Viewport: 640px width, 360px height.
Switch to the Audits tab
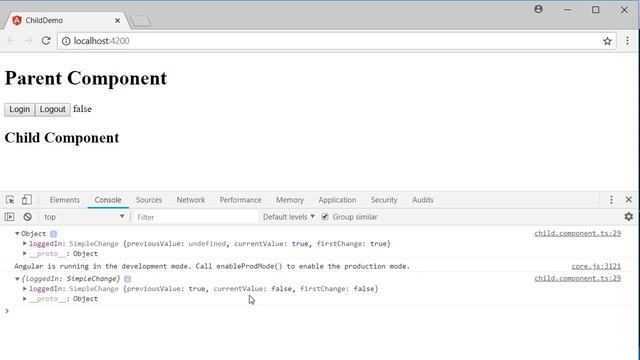pyautogui.click(x=423, y=200)
